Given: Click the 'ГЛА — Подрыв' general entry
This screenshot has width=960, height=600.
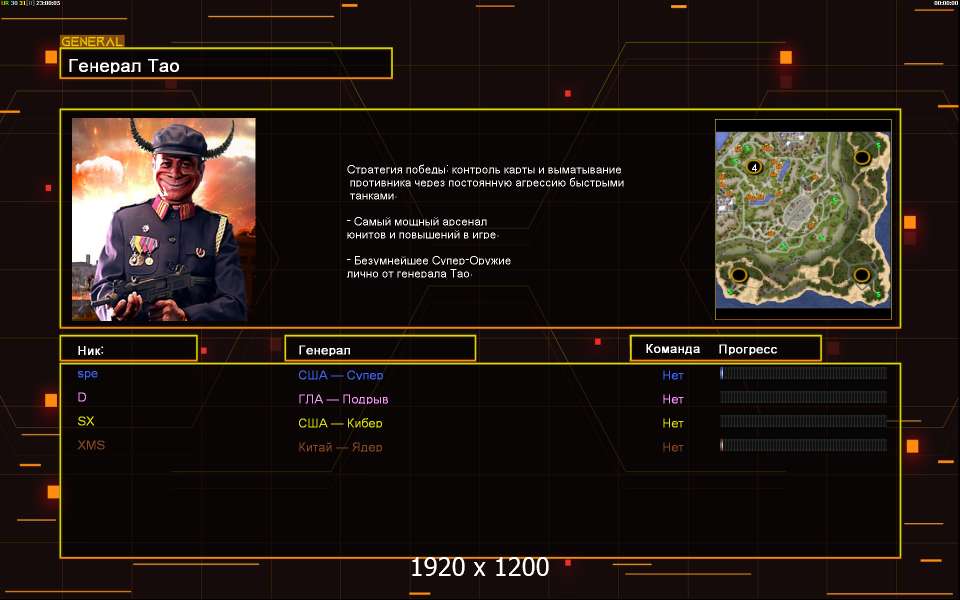Looking at the screenshot, I should coord(343,399).
